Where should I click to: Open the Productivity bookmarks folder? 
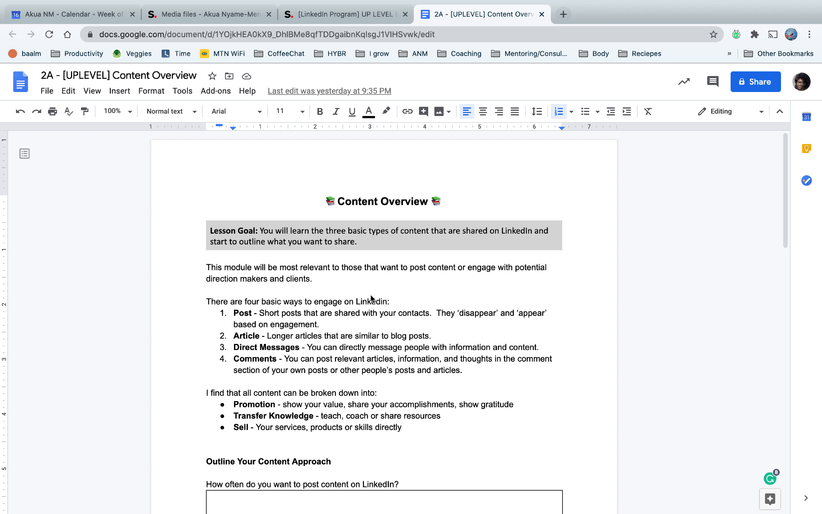(77, 53)
